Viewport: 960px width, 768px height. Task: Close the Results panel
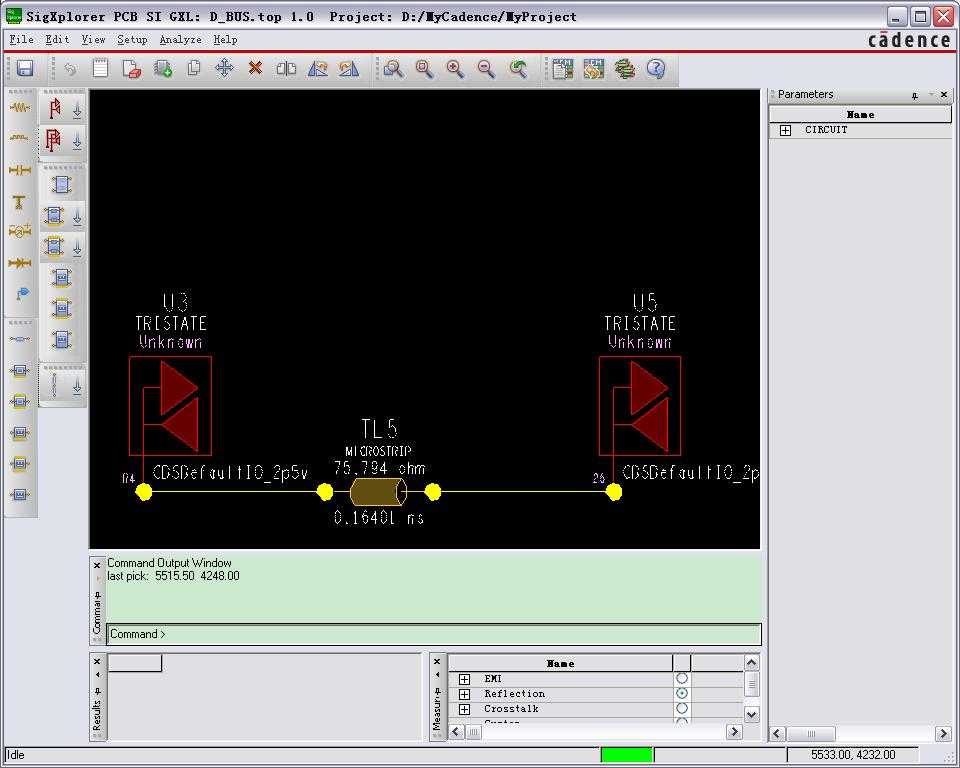pos(97,661)
